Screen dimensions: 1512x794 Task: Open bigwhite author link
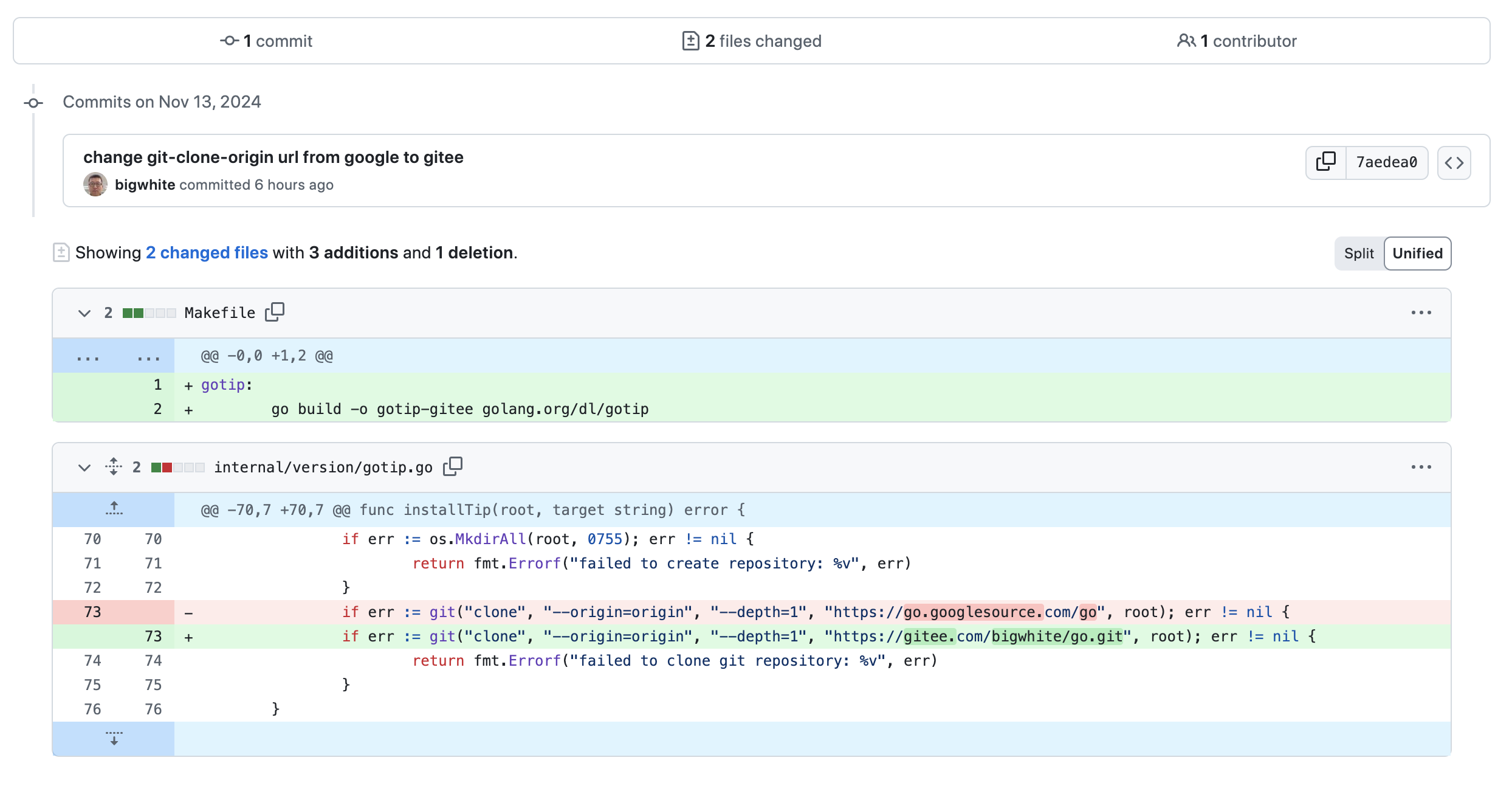pos(145,185)
